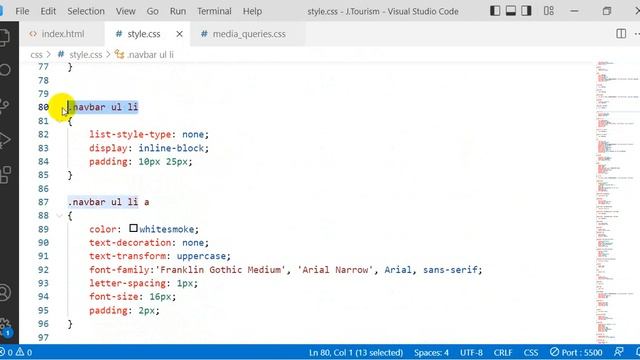Open the Manage gear icon
Viewport: 640px width, 360px height.
point(5,327)
